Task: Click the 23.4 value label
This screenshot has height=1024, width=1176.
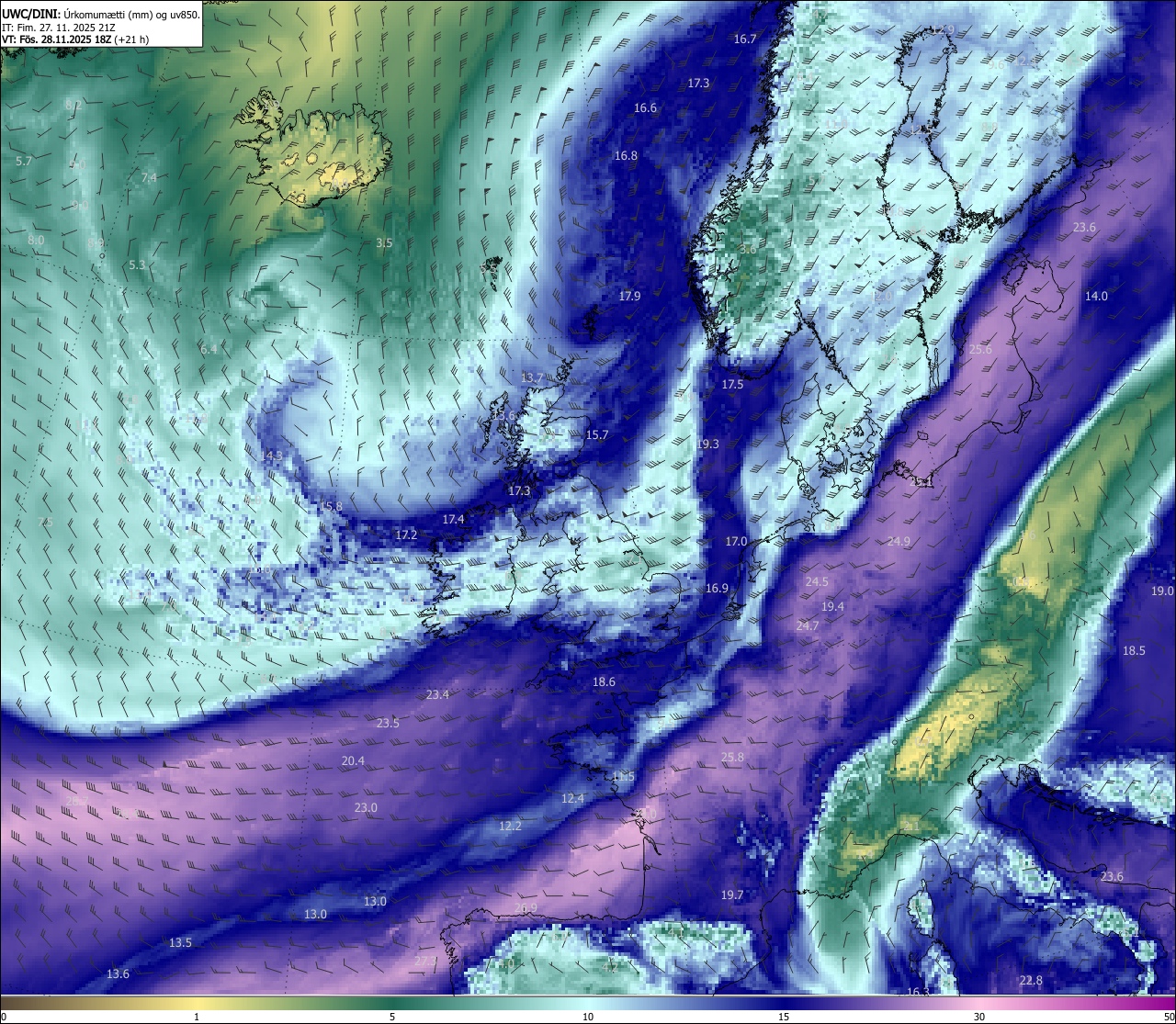Action: 437,695
